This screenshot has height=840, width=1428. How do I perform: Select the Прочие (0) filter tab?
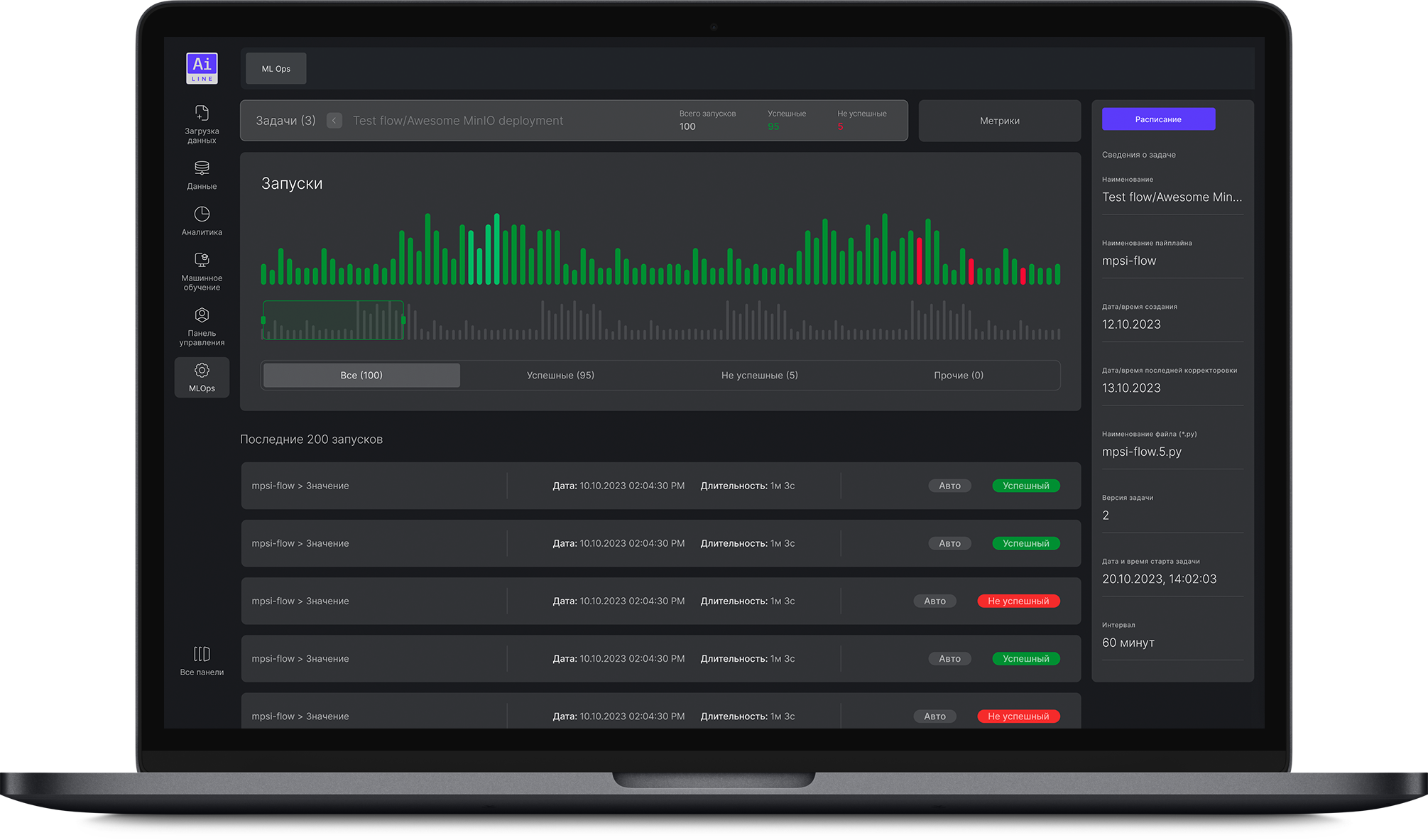tap(958, 375)
